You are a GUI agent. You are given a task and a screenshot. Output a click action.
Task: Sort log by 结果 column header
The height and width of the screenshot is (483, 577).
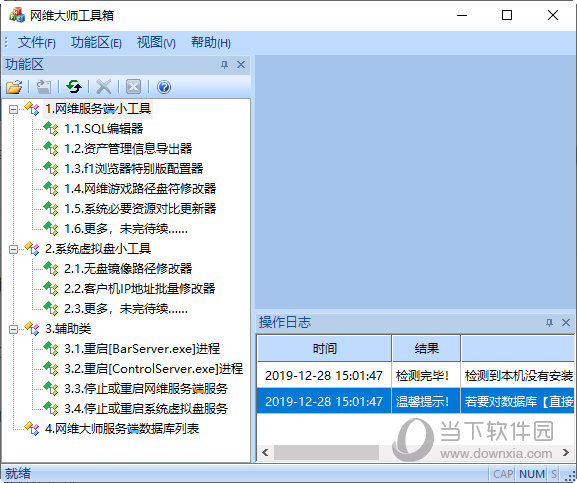[x=426, y=348]
